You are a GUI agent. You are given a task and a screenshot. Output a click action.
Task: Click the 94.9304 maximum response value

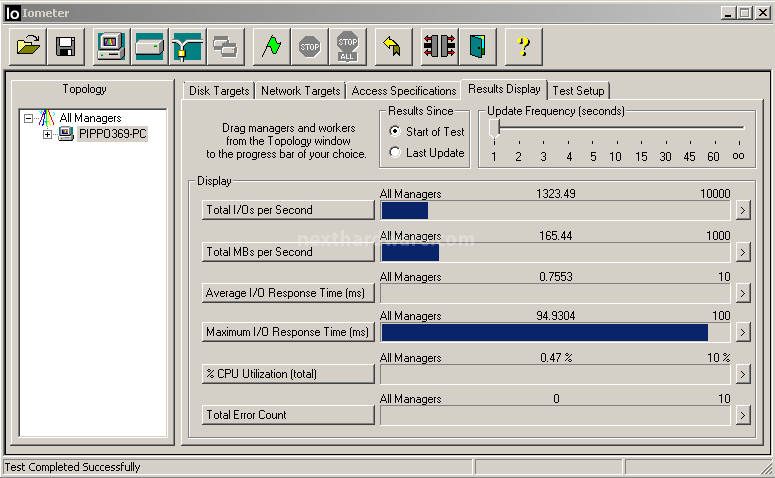[x=556, y=316]
